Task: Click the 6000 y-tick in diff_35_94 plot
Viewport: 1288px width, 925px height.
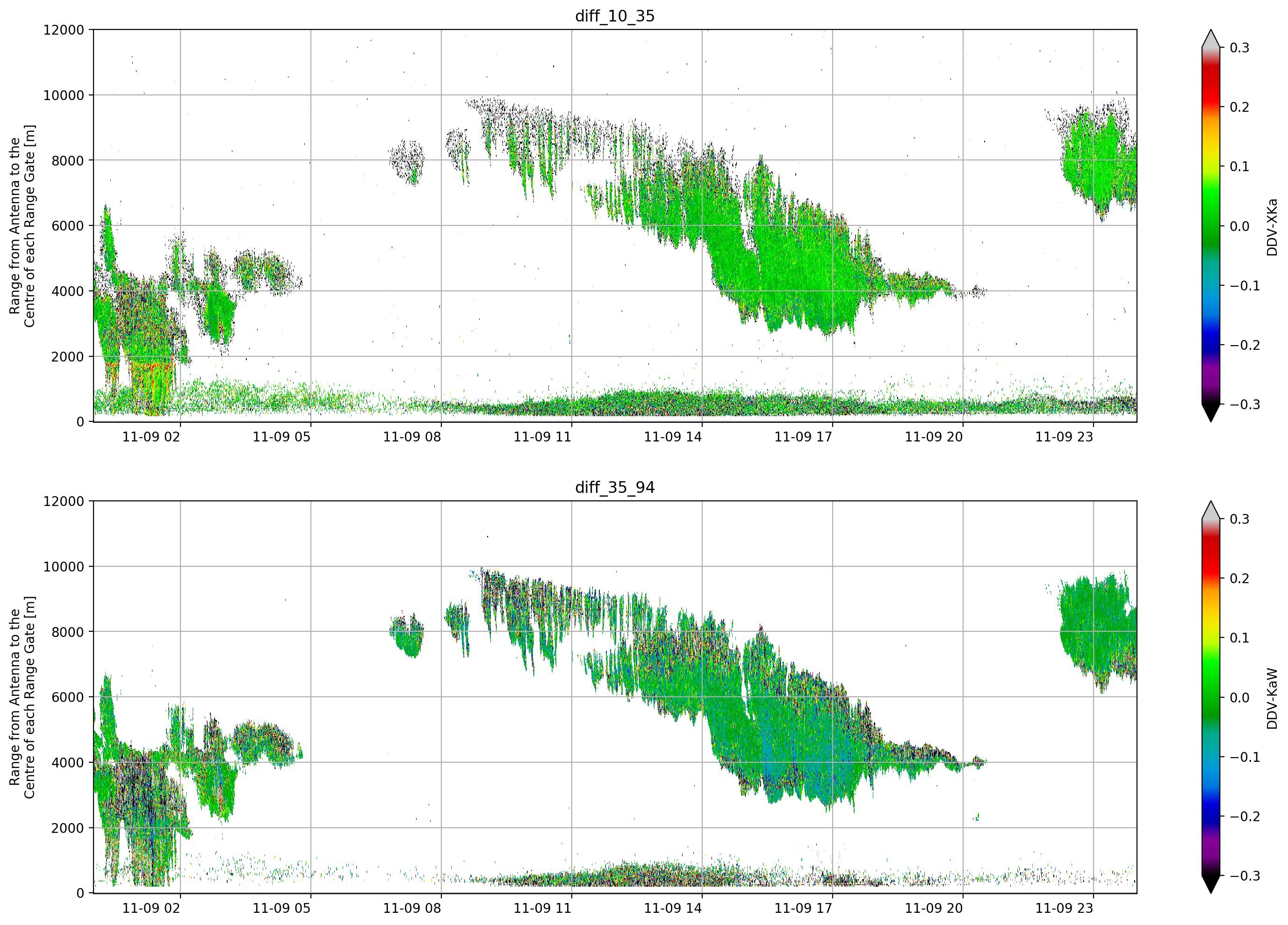Action: 68,698
